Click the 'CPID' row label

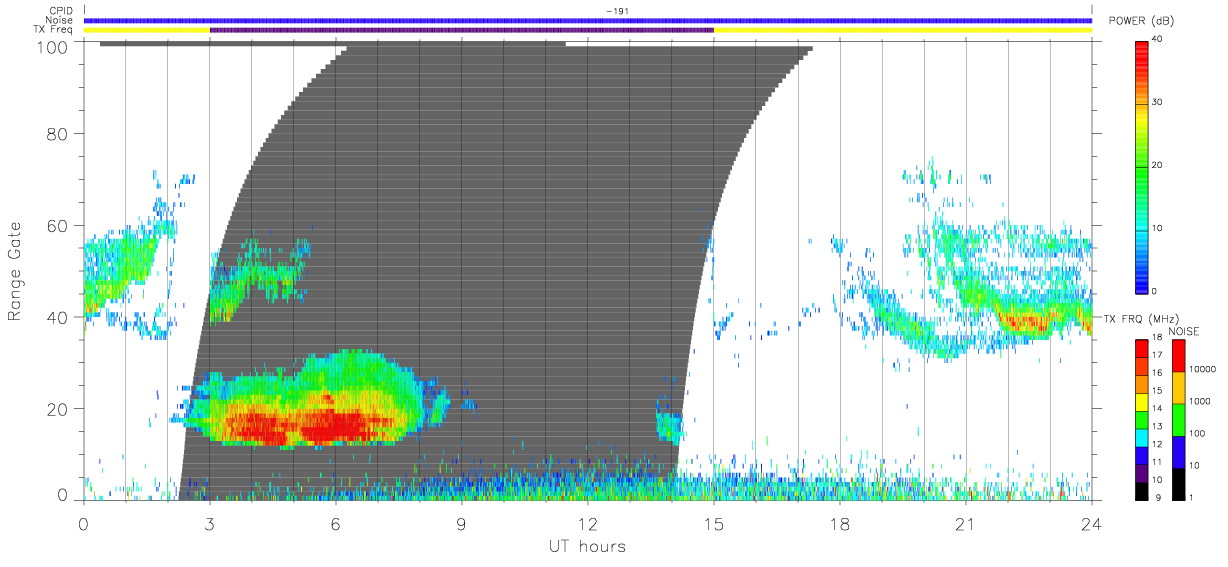pyautogui.click(x=62, y=11)
